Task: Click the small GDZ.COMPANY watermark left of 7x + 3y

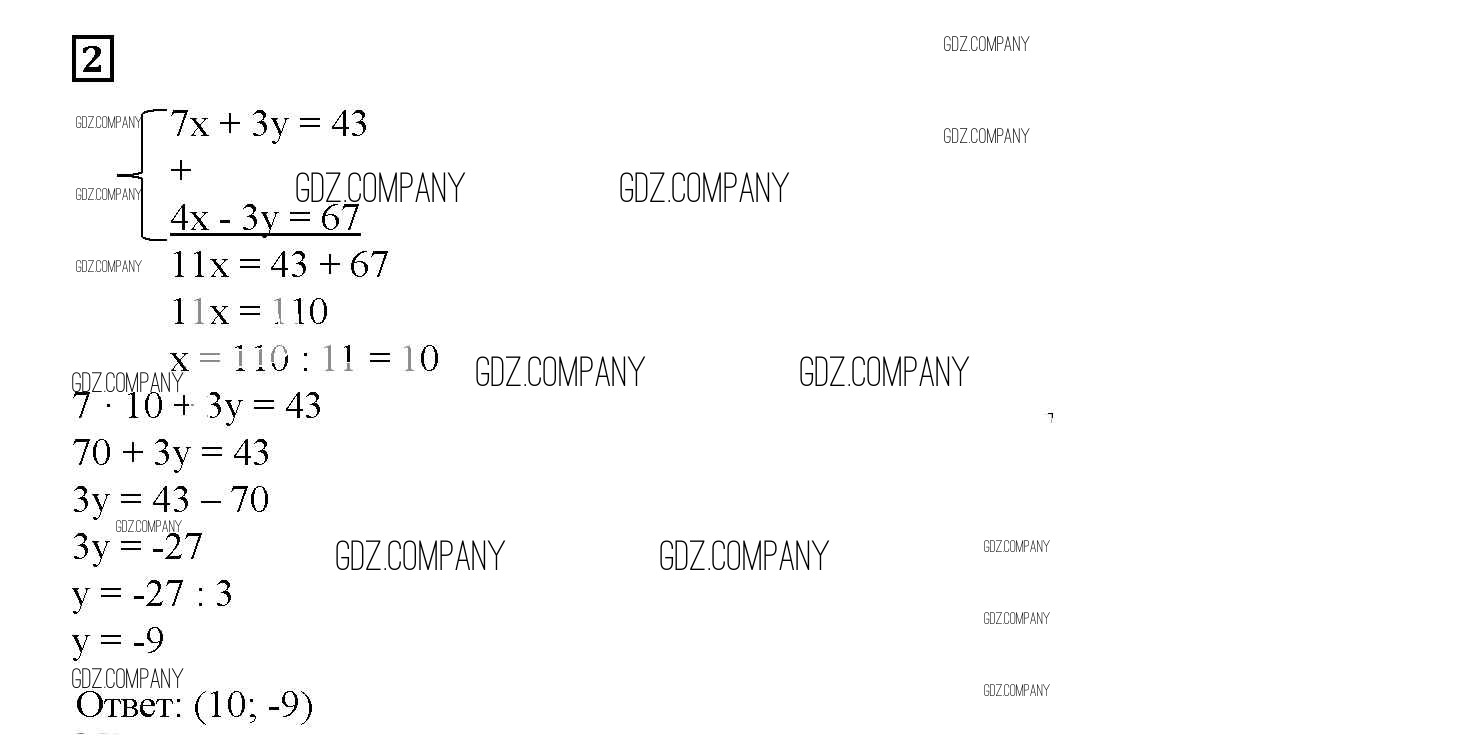Action: point(108,123)
